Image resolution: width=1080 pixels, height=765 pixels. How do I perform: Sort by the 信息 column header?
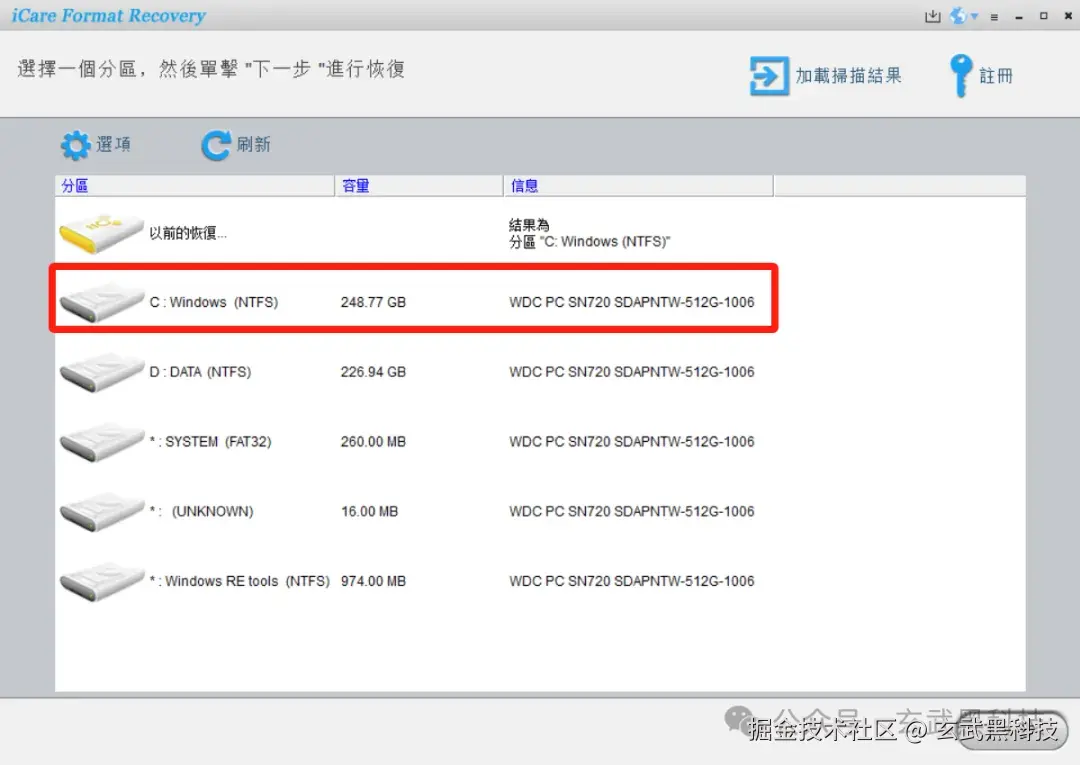[x=638, y=186]
